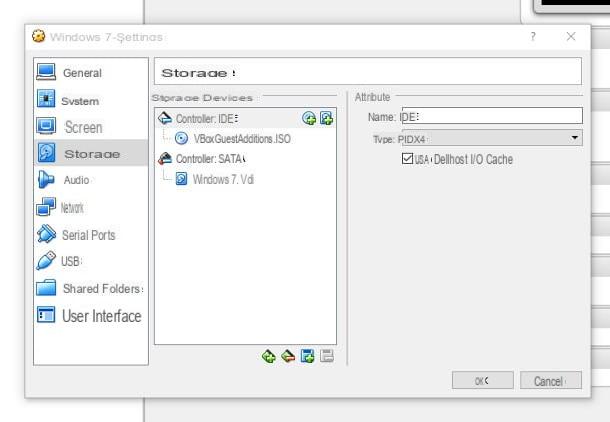Add optical drive to IDE controller
Image resolution: width=610 pixels, height=422 pixels.
click(x=309, y=118)
